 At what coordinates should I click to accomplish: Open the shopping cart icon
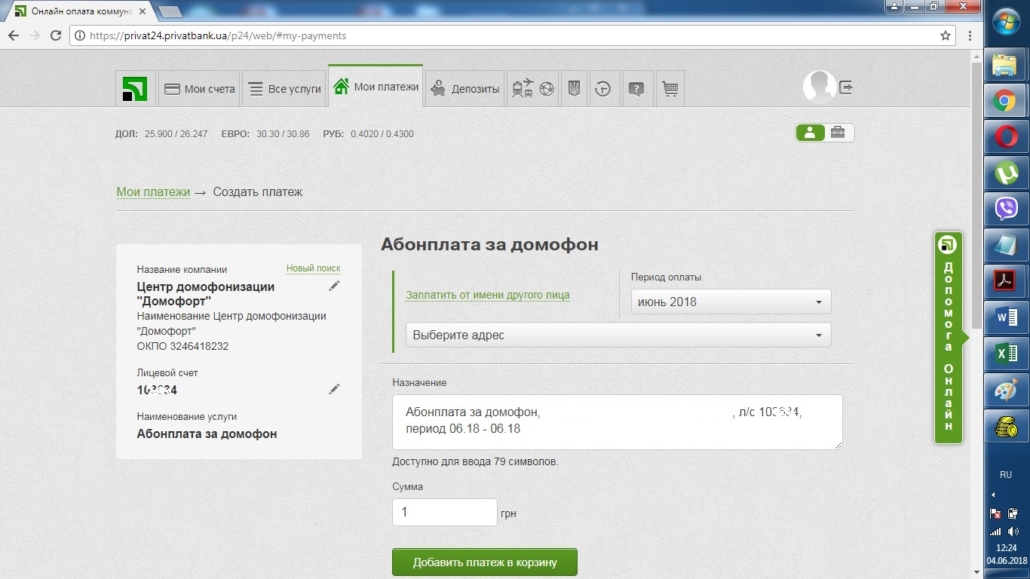[670, 88]
